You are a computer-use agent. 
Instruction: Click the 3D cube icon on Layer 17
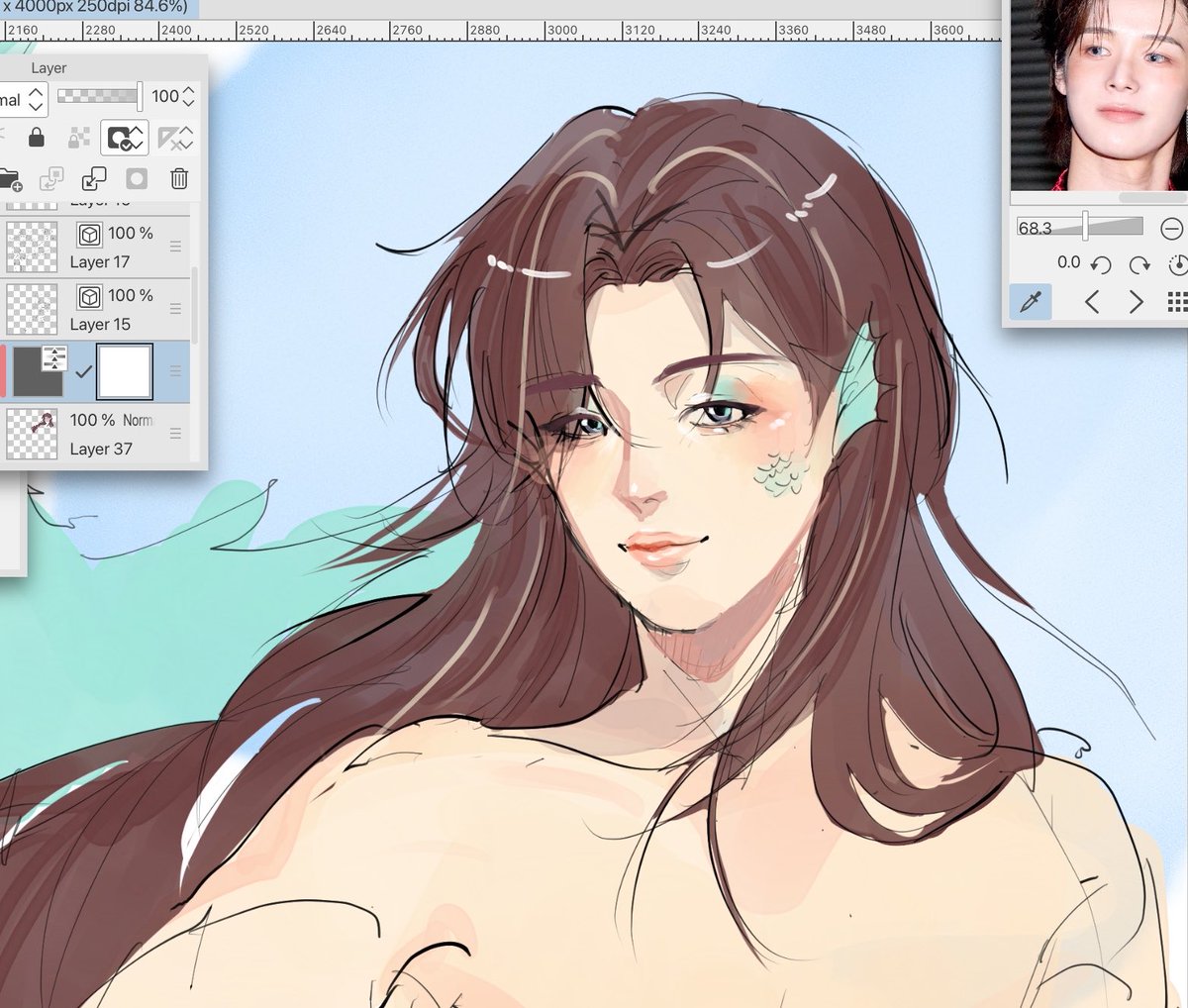(90, 235)
